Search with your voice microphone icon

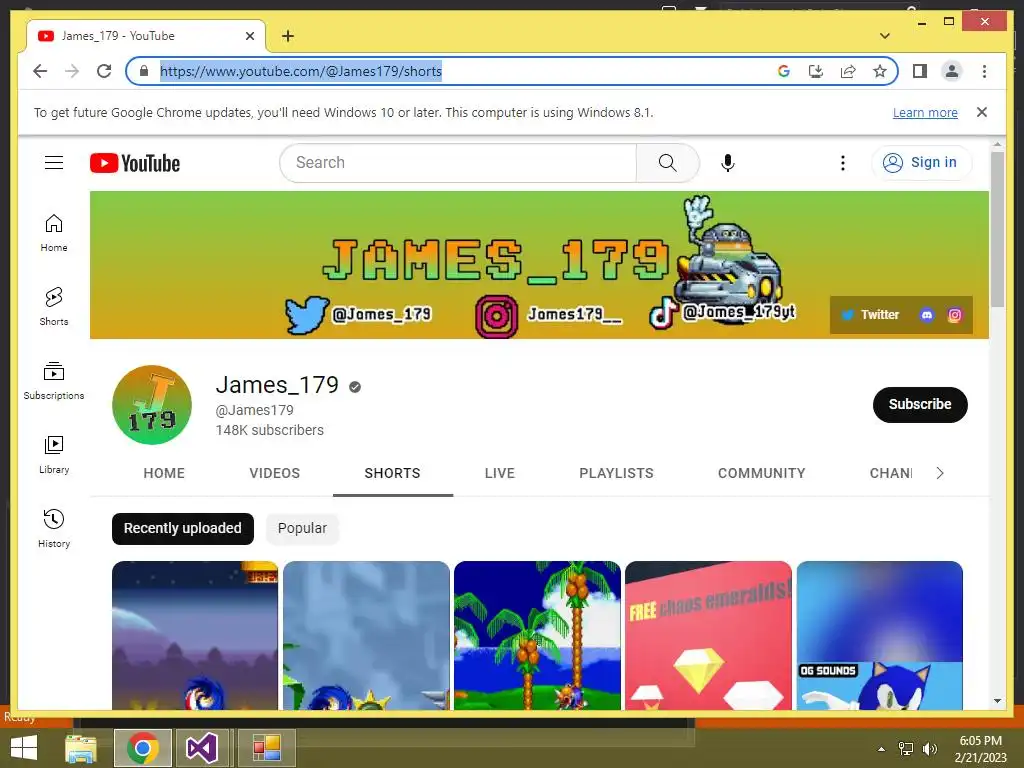(728, 163)
